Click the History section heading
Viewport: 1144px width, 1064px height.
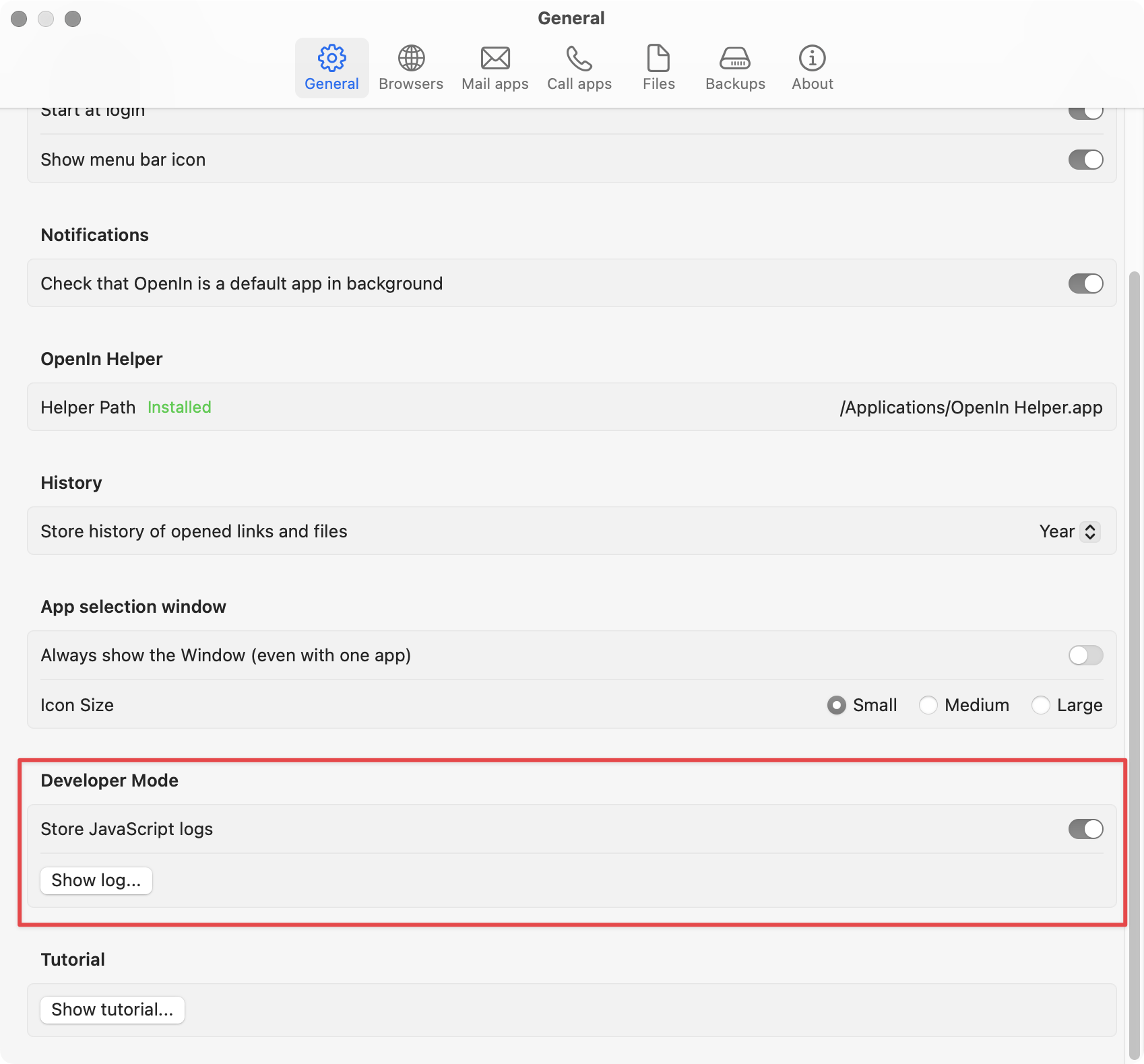click(x=71, y=483)
